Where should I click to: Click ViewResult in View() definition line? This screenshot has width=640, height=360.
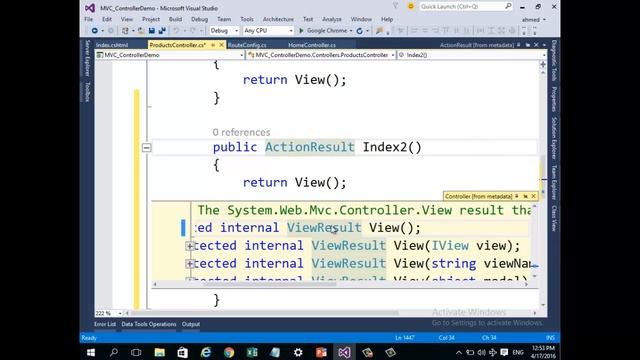click(x=324, y=228)
